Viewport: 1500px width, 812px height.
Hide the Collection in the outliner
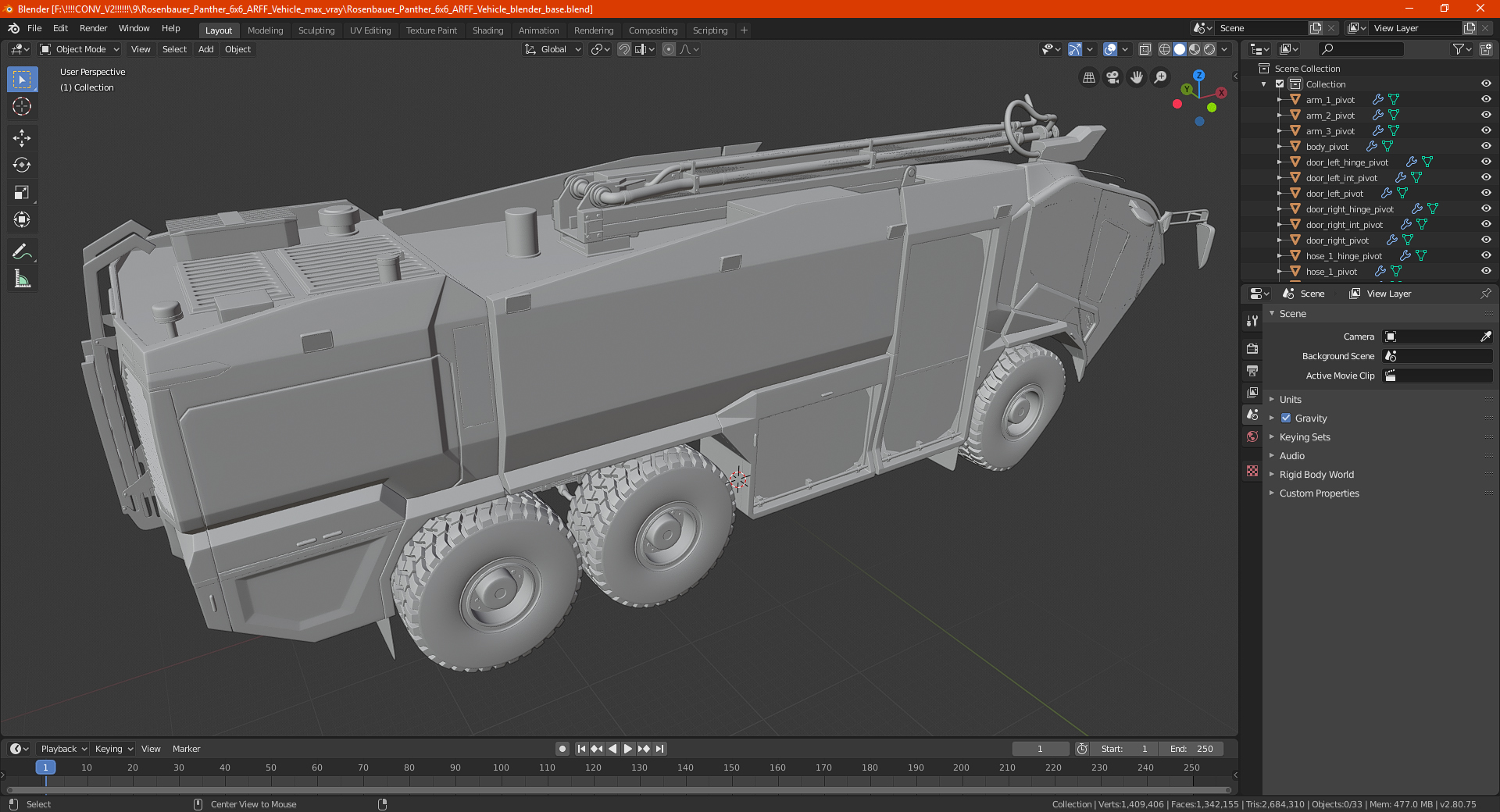pos(1486,84)
